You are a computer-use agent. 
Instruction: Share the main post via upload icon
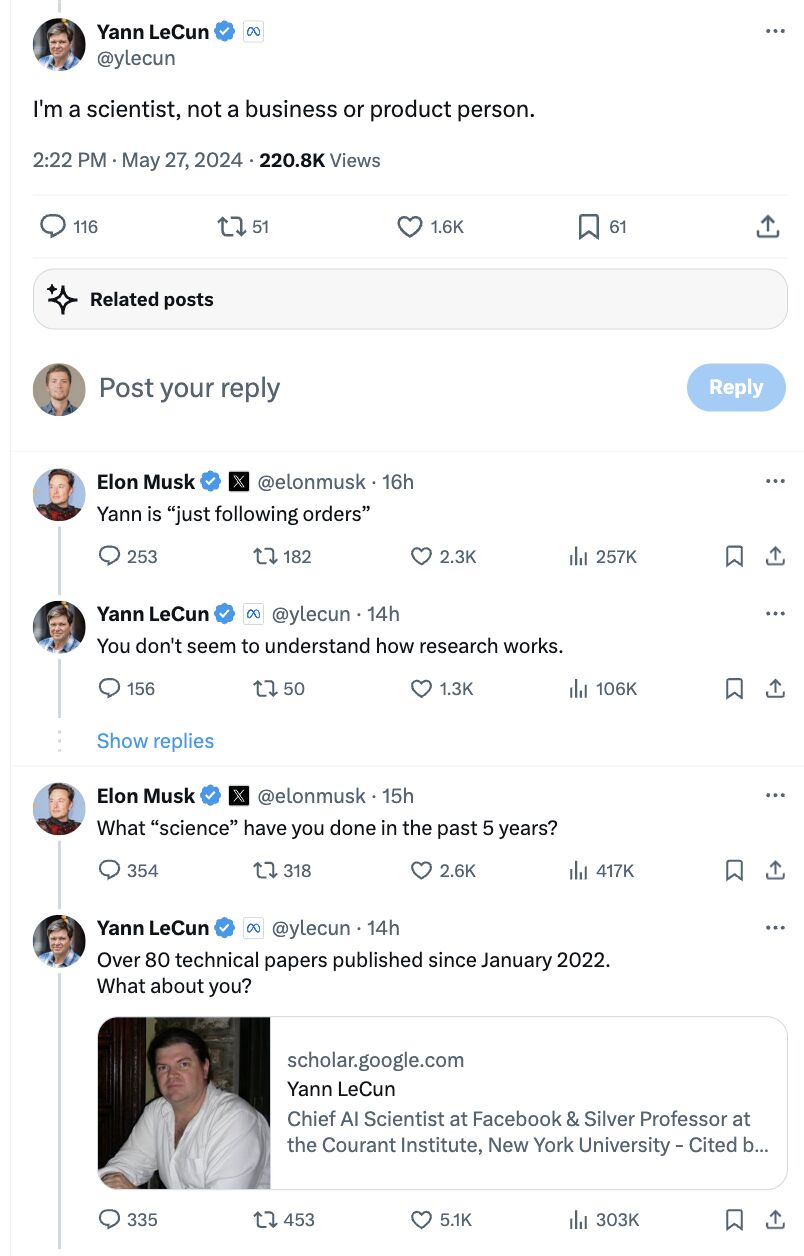(x=767, y=227)
